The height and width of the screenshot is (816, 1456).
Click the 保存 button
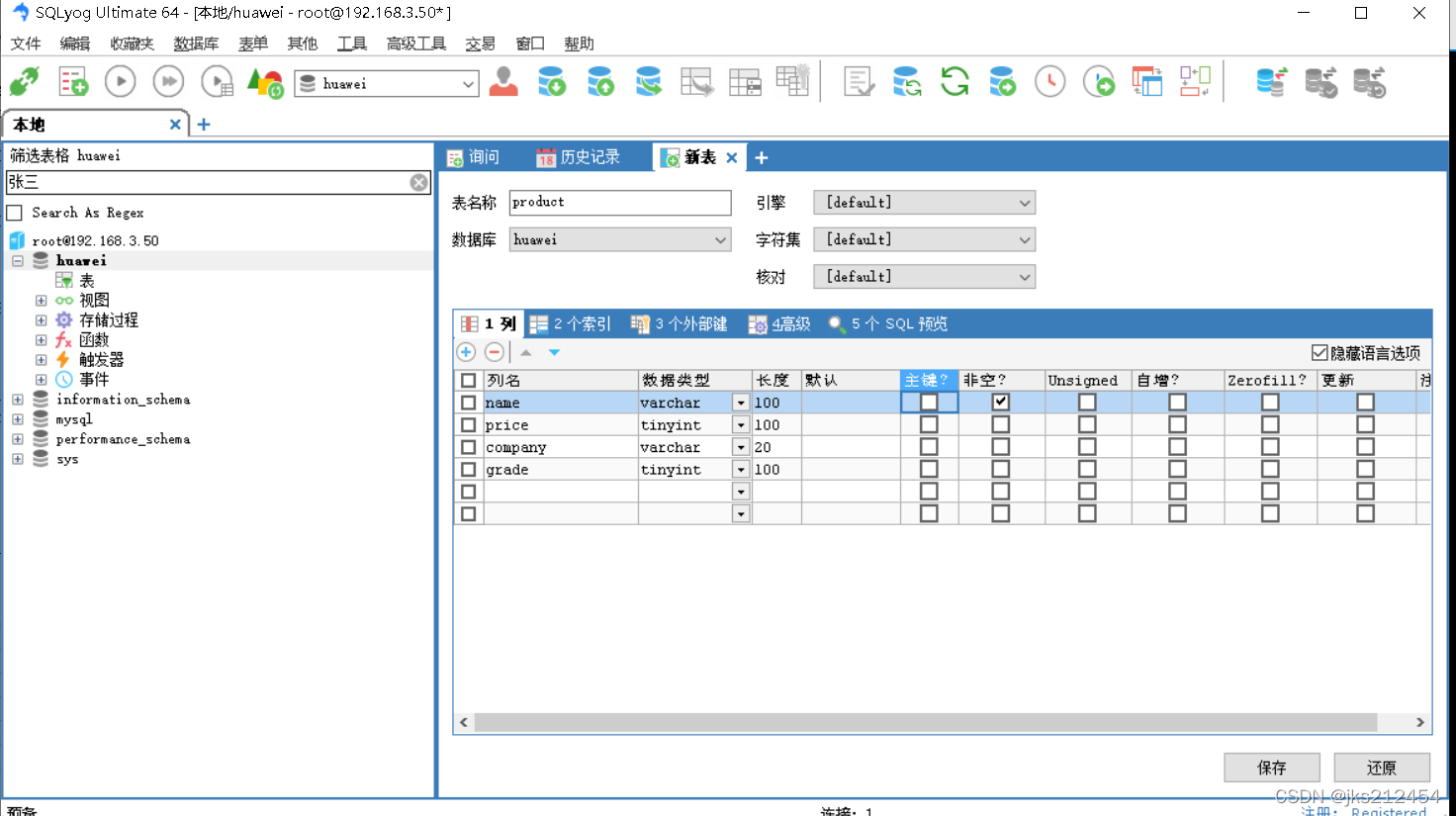[1272, 767]
